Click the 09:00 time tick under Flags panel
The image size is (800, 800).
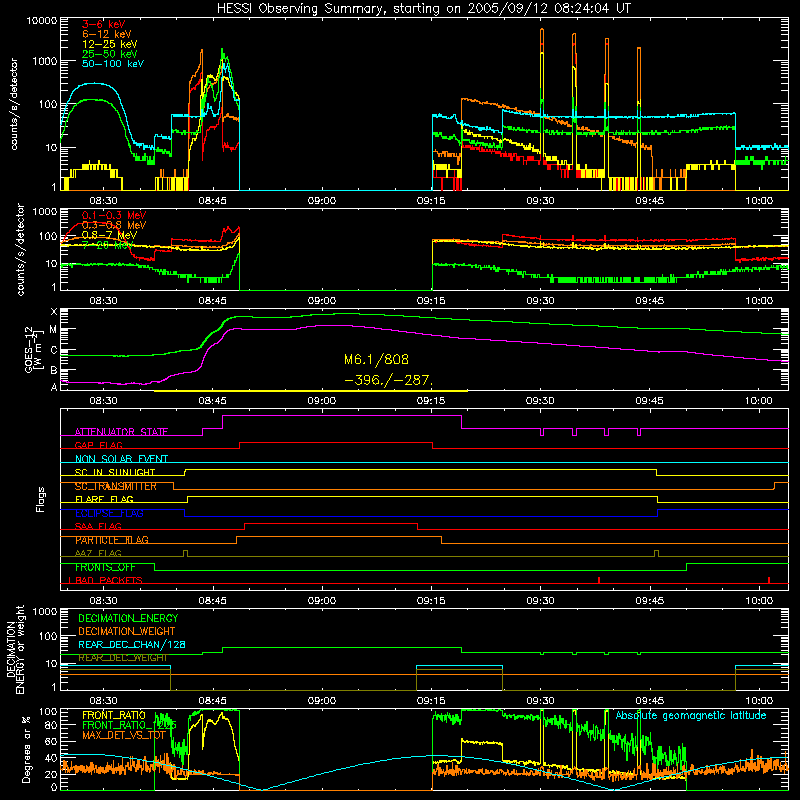click(x=322, y=601)
